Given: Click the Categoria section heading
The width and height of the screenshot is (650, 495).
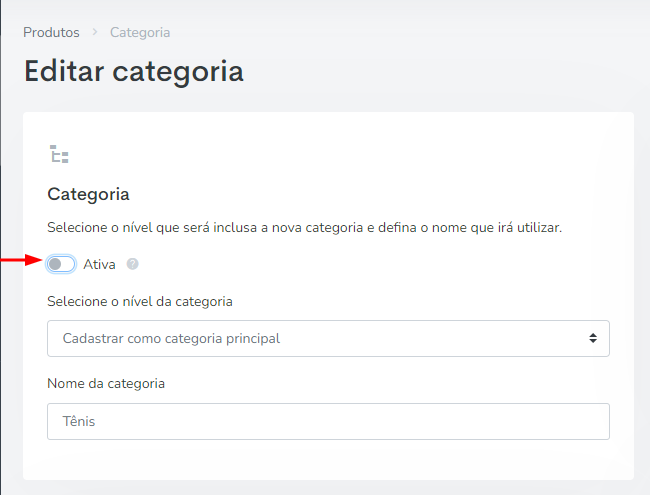Looking at the screenshot, I should (x=88, y=194).
